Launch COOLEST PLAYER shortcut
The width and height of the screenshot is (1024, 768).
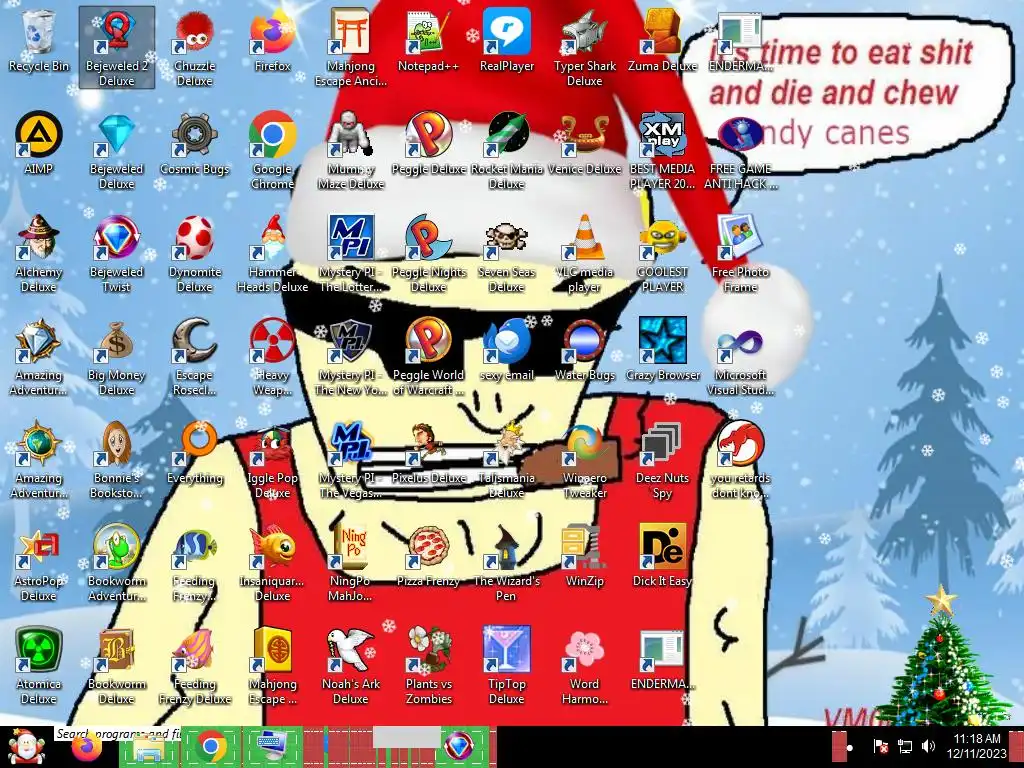tap(662, 253)
